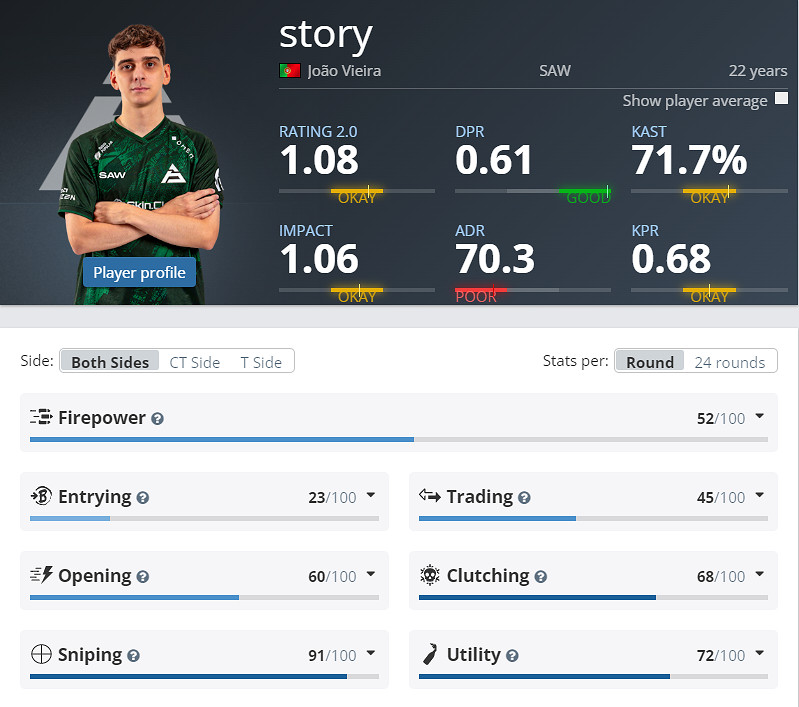Viewport: 799px width, 707px height.
Task: Click the Sniping crosshair icon
Action: (41, 655)
